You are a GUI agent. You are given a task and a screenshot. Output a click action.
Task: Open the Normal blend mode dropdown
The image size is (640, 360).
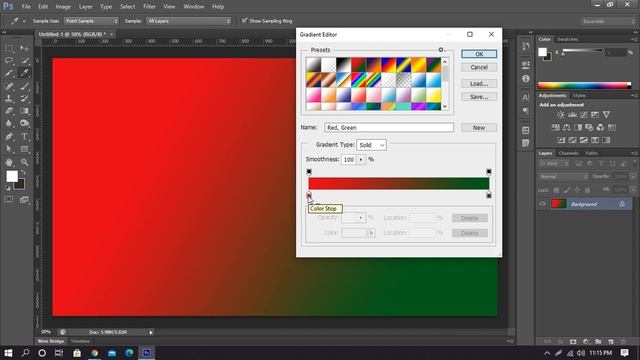click(x=564, y=177)
